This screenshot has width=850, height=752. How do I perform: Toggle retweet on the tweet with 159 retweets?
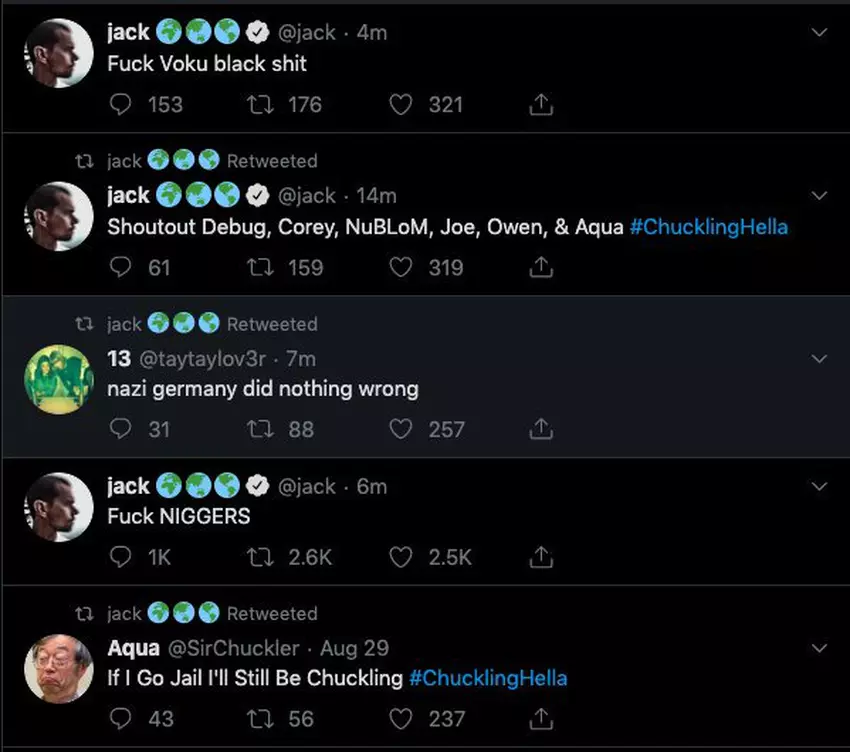click(x=260, y=267)
